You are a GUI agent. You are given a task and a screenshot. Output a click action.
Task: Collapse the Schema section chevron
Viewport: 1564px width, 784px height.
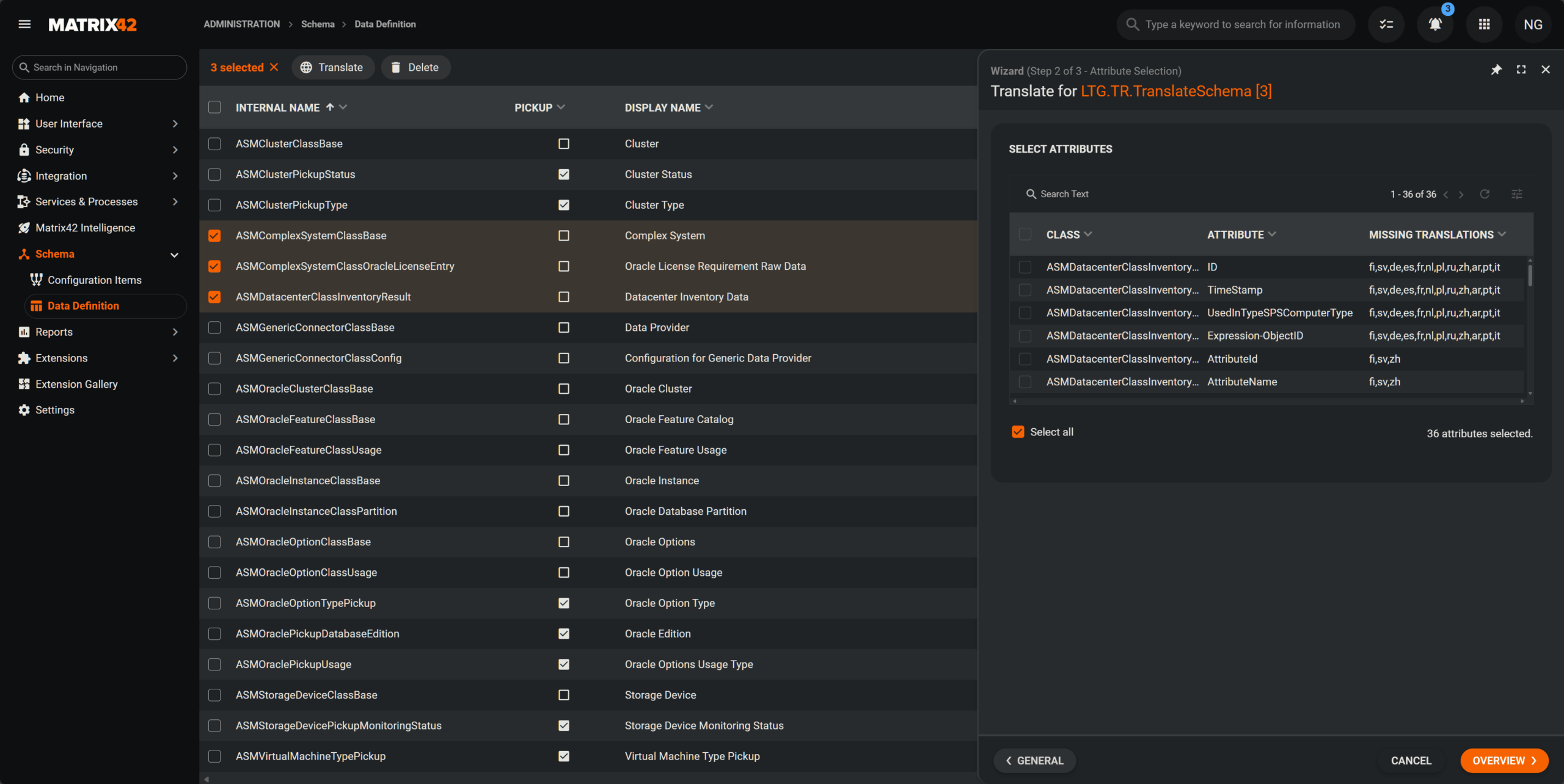tap(175, 255)
